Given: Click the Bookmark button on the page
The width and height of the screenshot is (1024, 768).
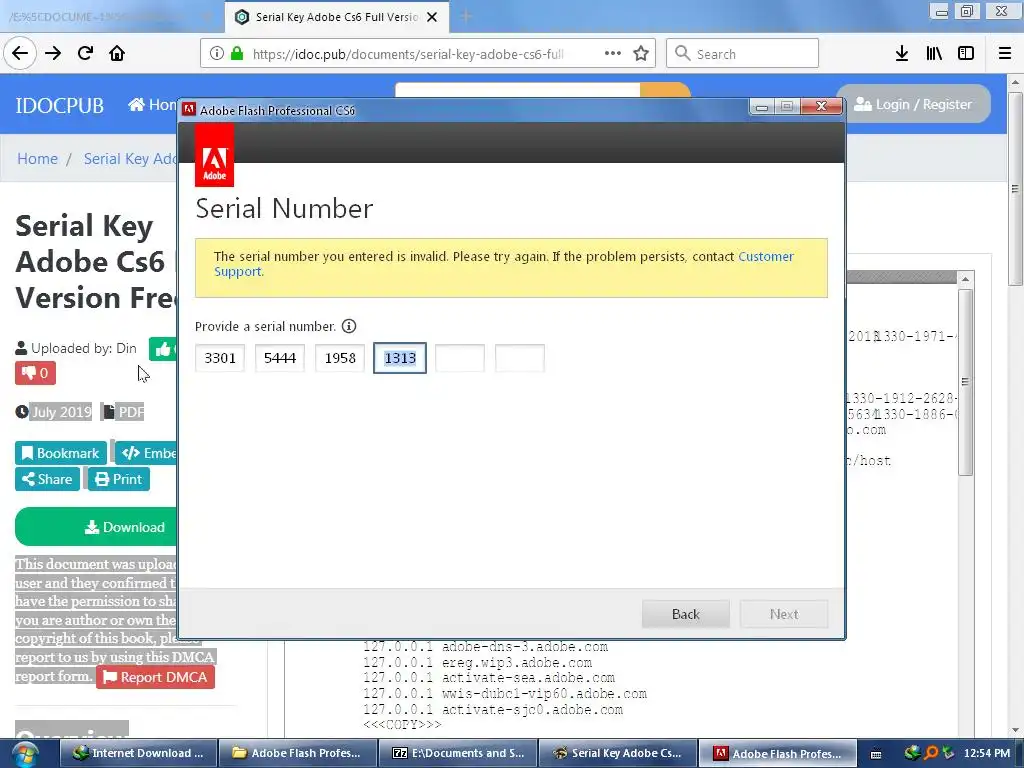Looking at the screenshot, I should pos(61,453).
